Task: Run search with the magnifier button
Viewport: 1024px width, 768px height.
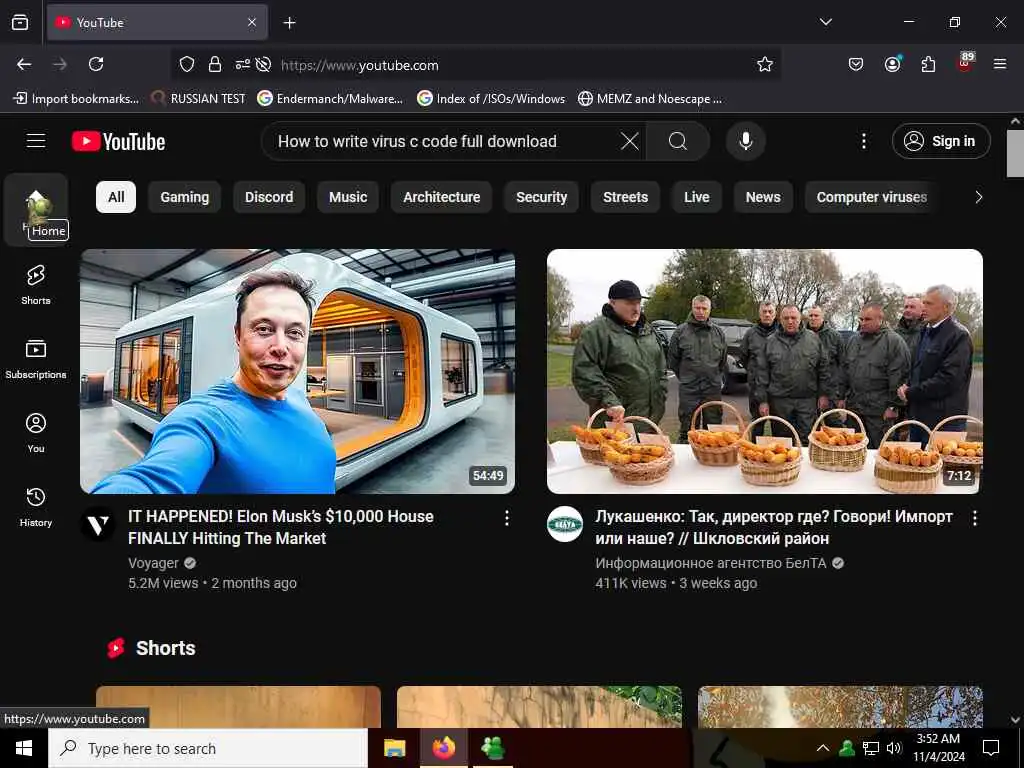Action: [x=678, y=141]
